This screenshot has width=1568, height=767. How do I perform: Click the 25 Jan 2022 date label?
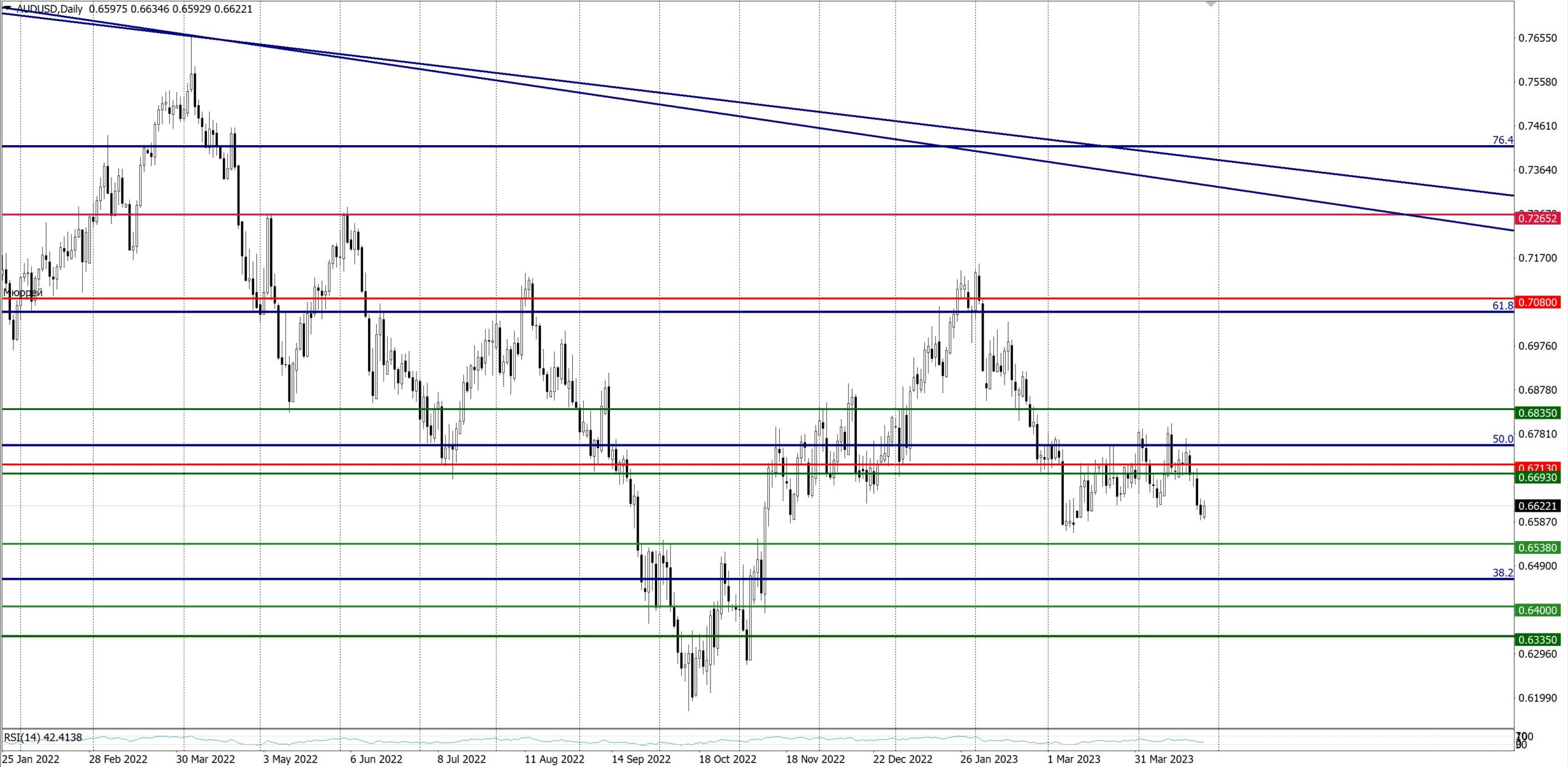pos(31,759)
